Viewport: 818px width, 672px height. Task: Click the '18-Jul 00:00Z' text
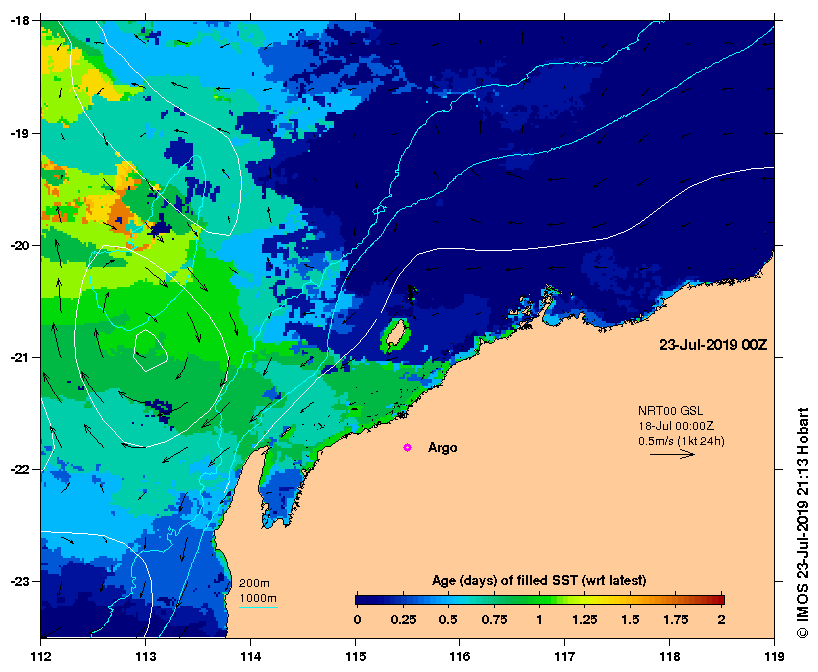(x=676, y=426)
